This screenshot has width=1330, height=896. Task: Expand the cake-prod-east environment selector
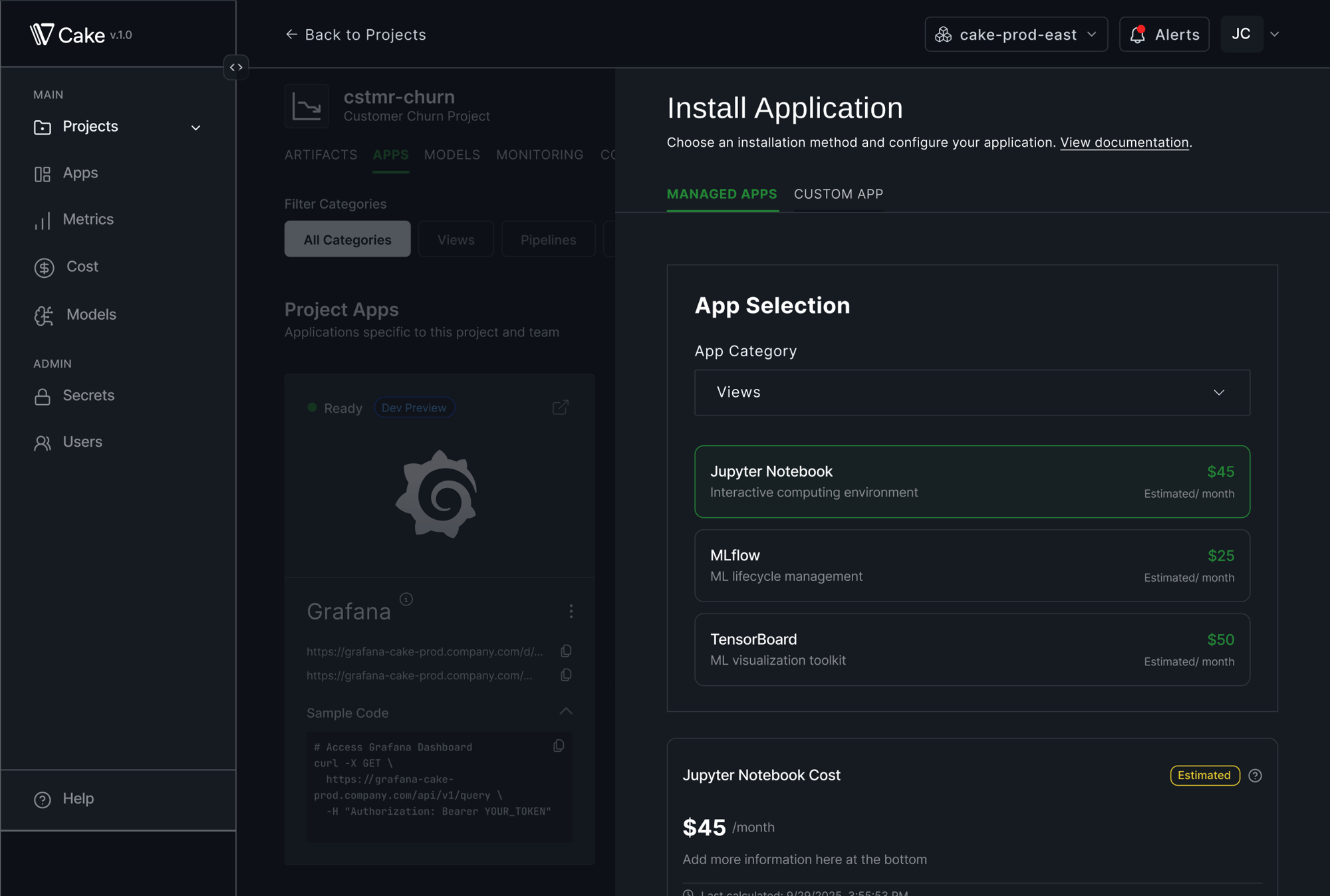1015,34
